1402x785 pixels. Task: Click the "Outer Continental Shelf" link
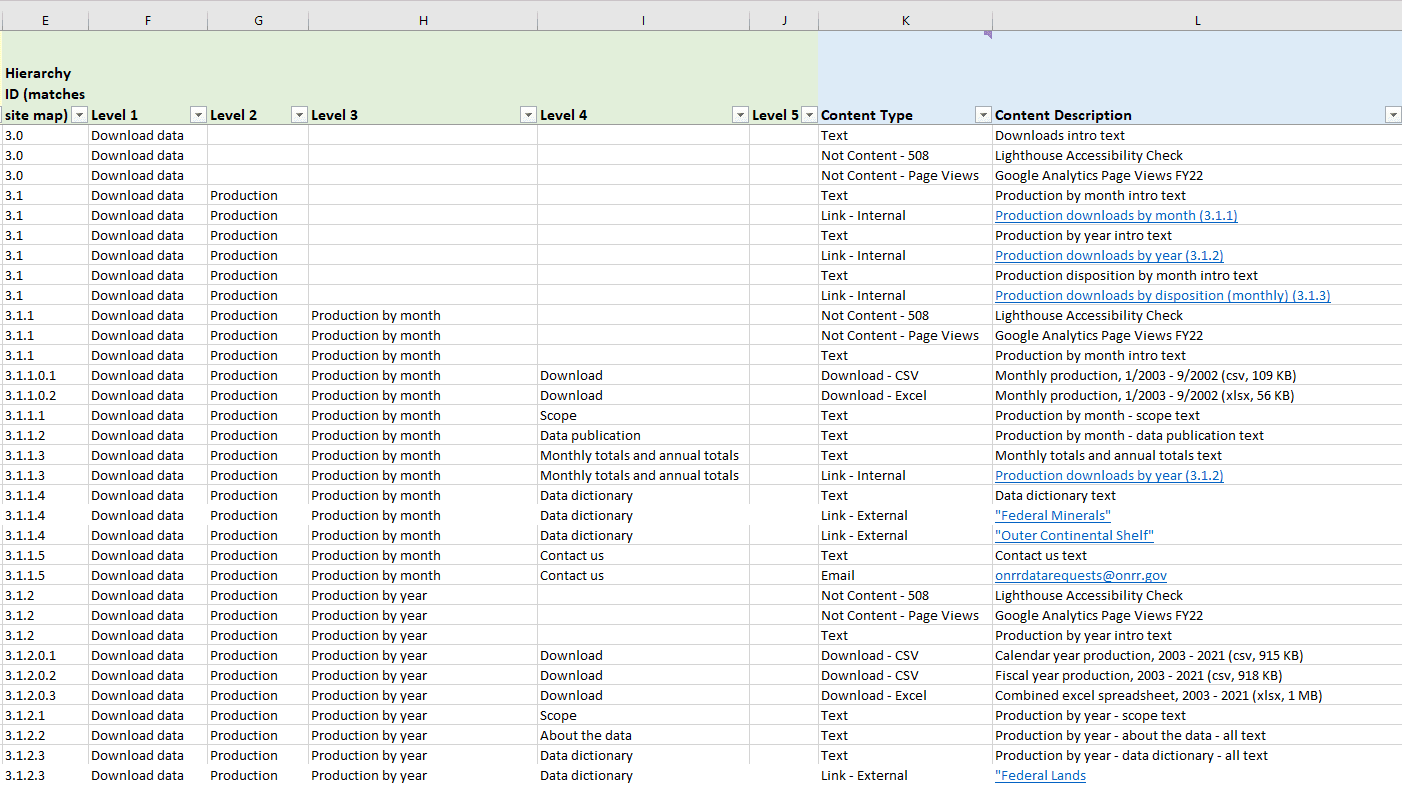[x=1074, y=535]
